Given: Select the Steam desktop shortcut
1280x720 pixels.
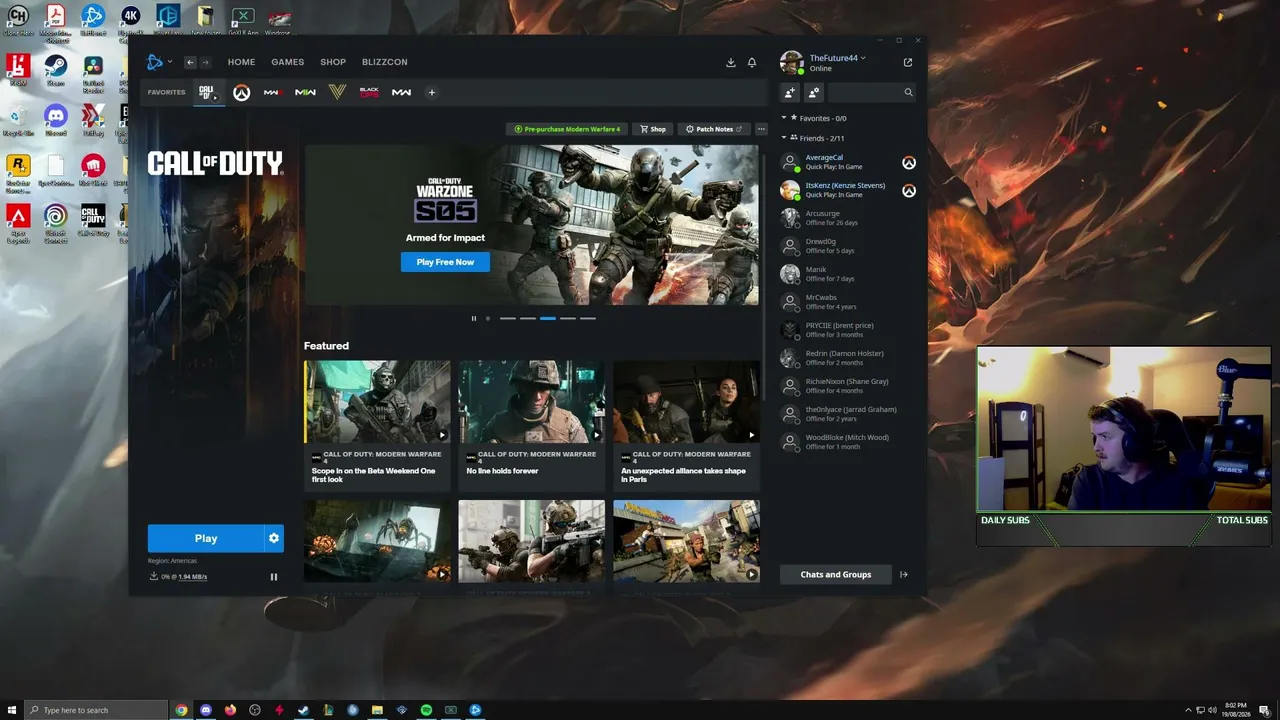Looking at the screenshot, I should click(56, 70).
